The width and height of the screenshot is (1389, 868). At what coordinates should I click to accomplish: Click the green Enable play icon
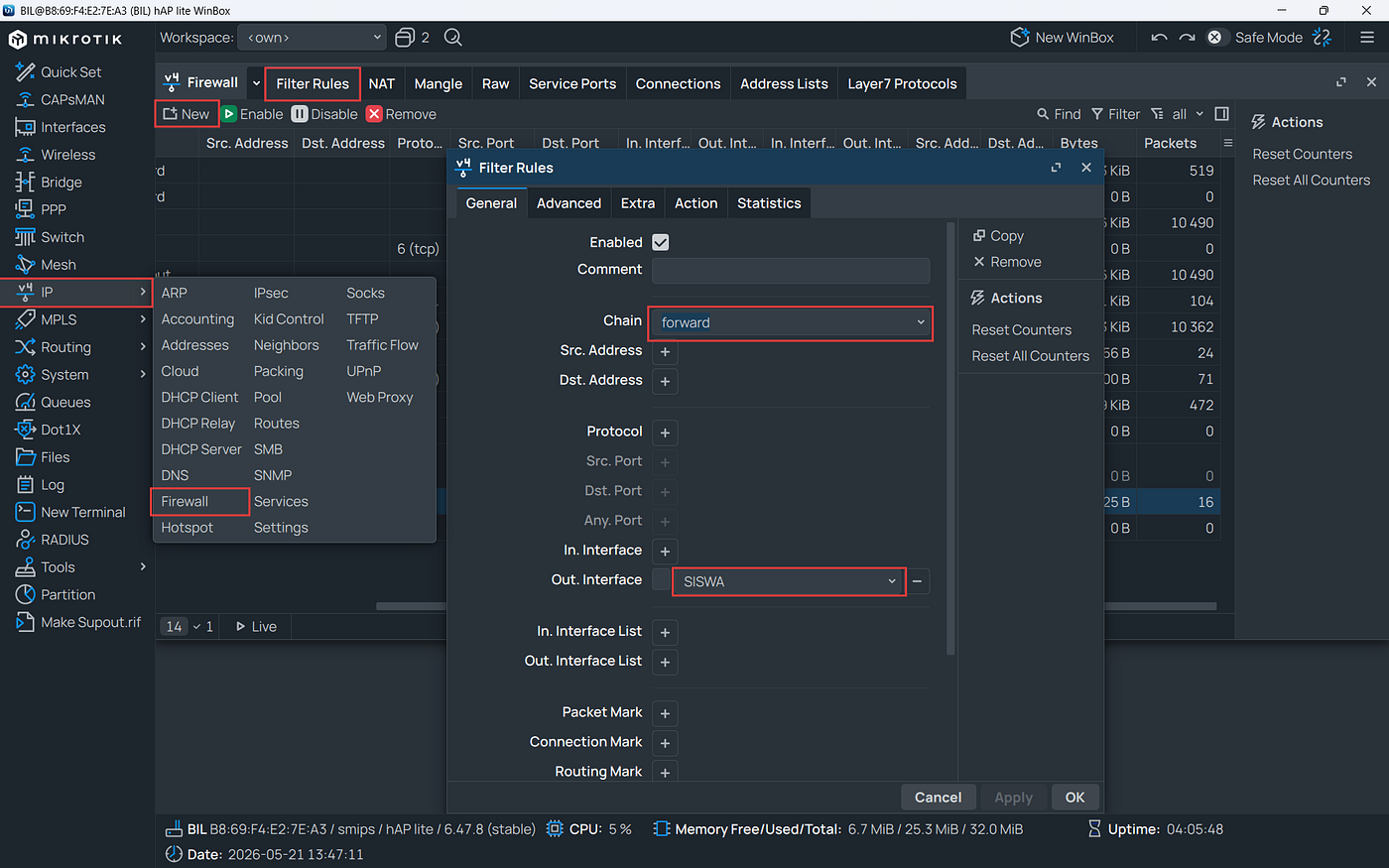229,114
